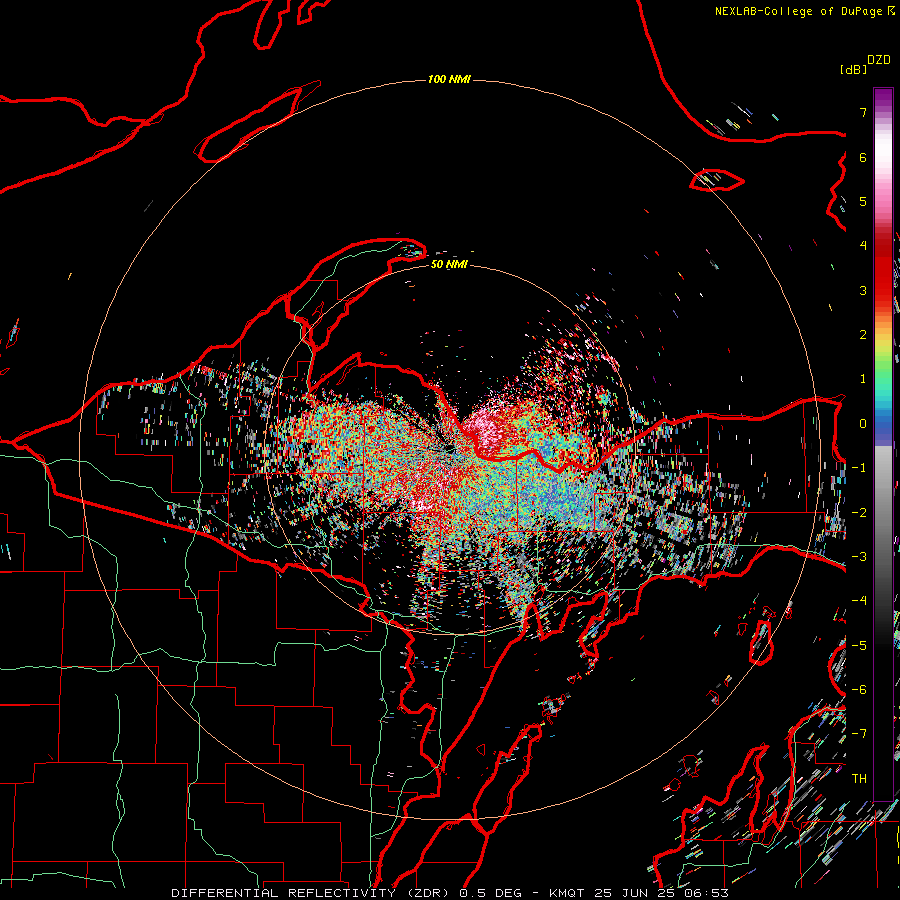Click the -6 dB value on the scale
This screenshot has height=900, width=900.
[859, 690]
